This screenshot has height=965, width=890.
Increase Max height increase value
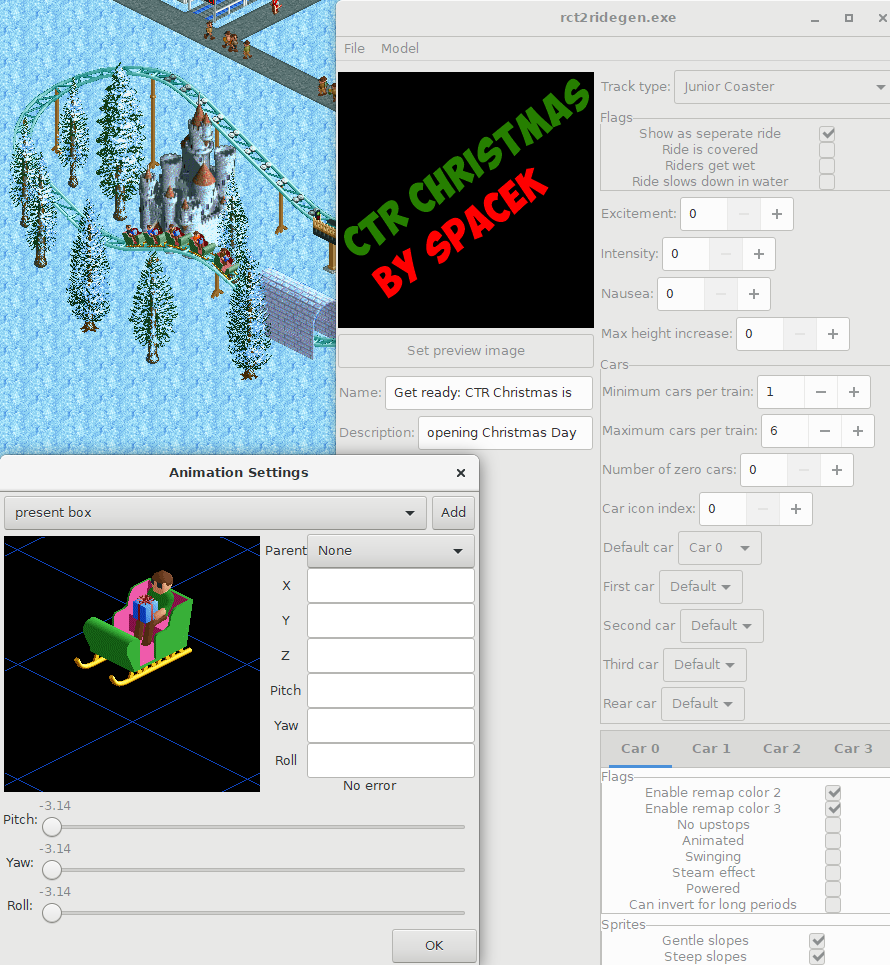[x=833, y=334]
